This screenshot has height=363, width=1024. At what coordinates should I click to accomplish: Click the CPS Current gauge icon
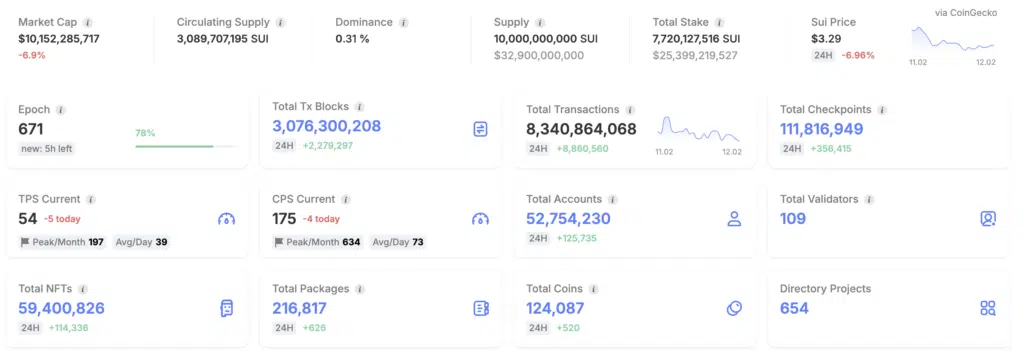[480, 219]
